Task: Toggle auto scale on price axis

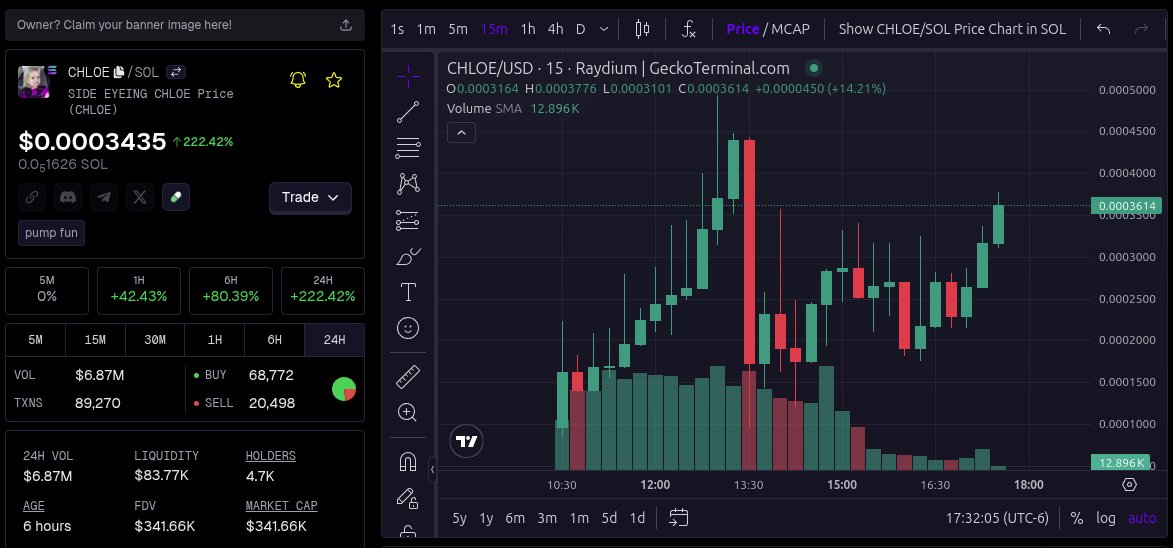Action: (1142, 518)
